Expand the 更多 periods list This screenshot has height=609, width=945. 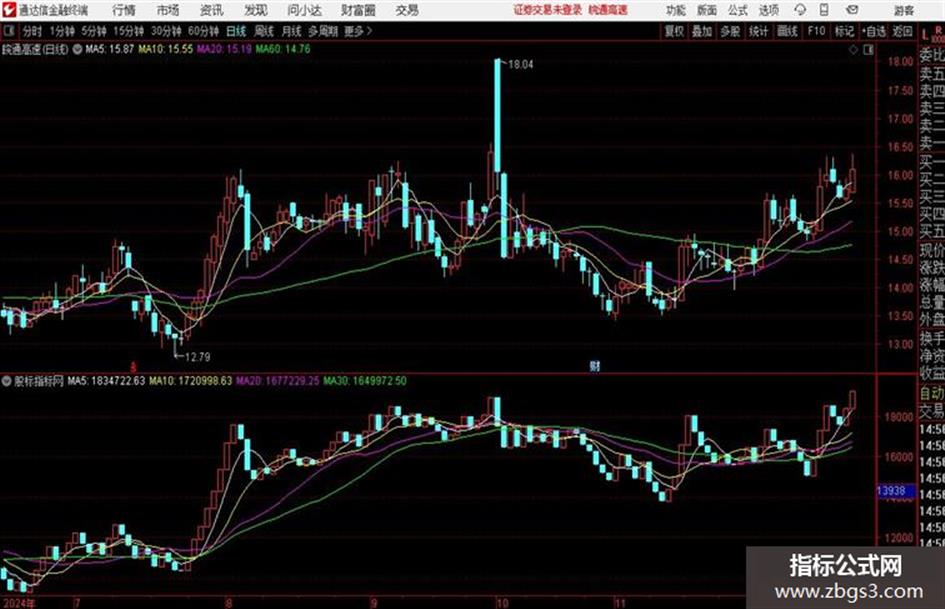pyautogui.click(x=358, y=31)
